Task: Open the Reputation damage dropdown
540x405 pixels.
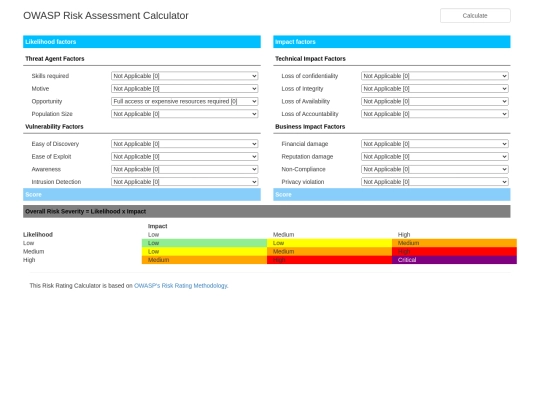Action: [435, 156]
